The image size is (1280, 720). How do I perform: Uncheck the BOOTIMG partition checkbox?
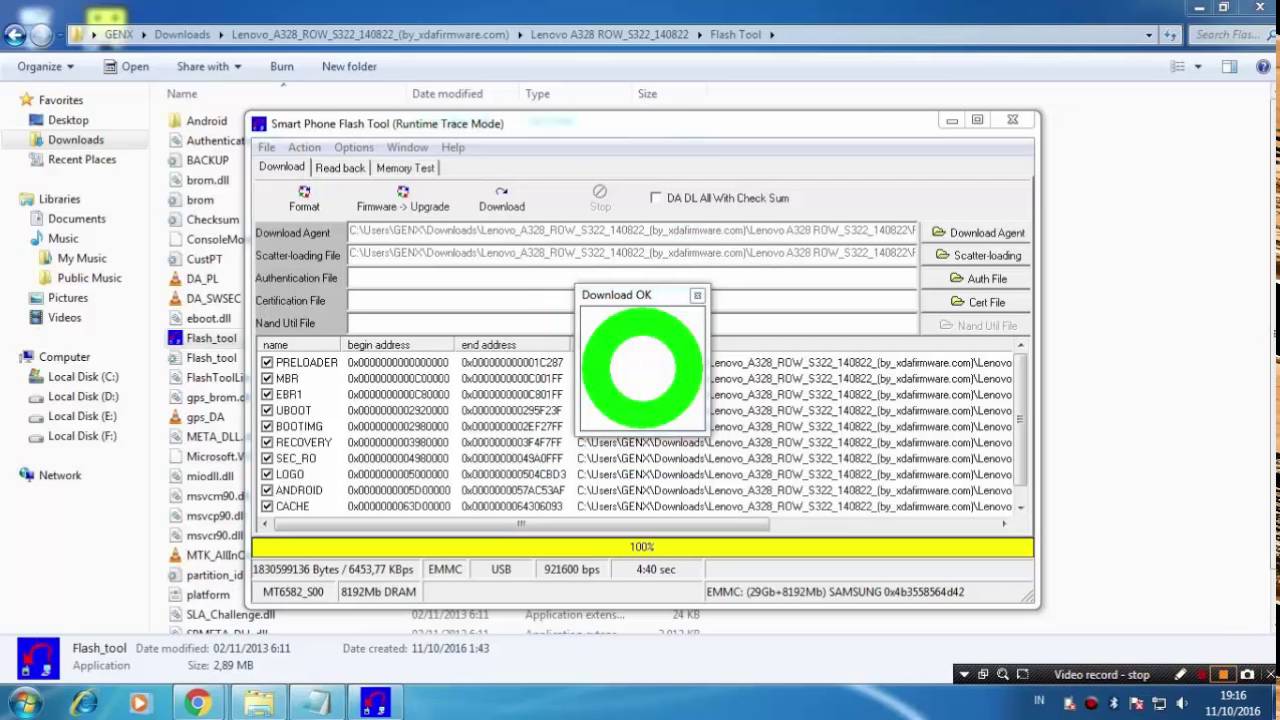click(x=267, y=426)
